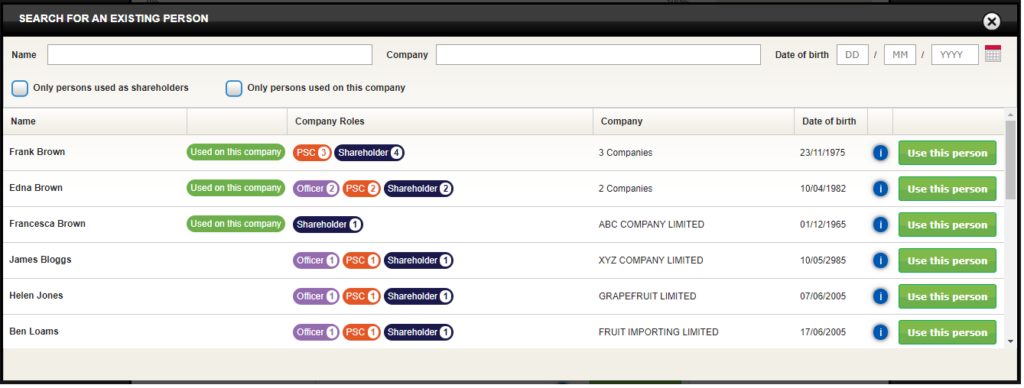The image size is (1024, 388).
Task: Close the search person dialog
Action: [x=991, y=22]
